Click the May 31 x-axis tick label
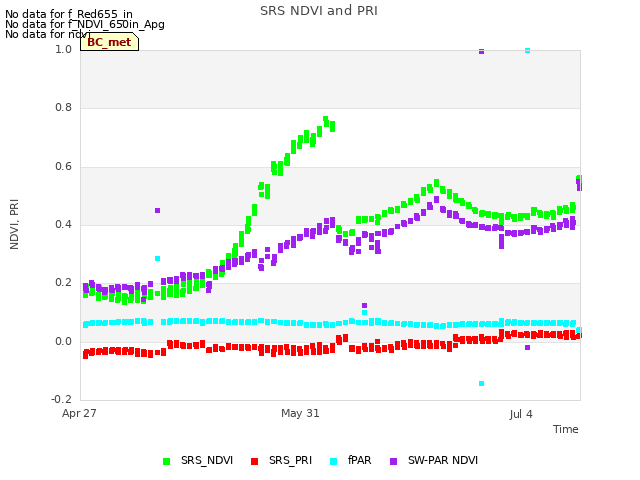This screenshot has height=480, width=640. (300, 413)
